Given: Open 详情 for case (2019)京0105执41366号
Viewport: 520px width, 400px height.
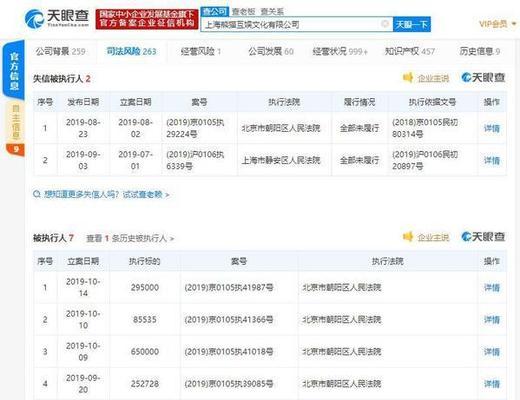Looking at the screenshot, I should (492, 320).
